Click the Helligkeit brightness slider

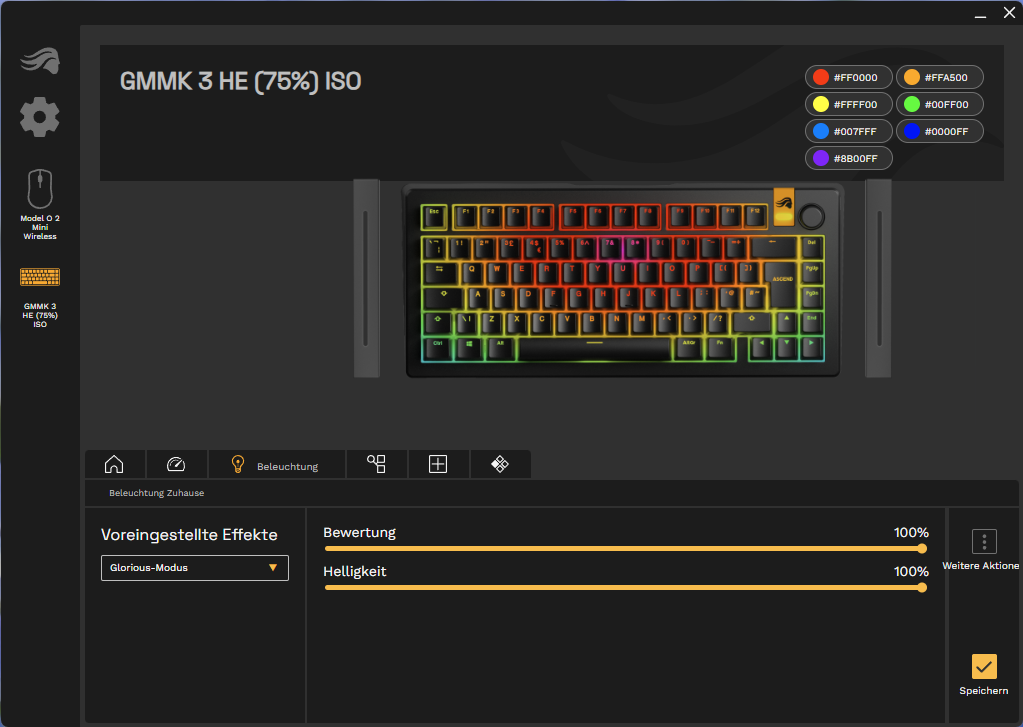[x=622, y=587]
